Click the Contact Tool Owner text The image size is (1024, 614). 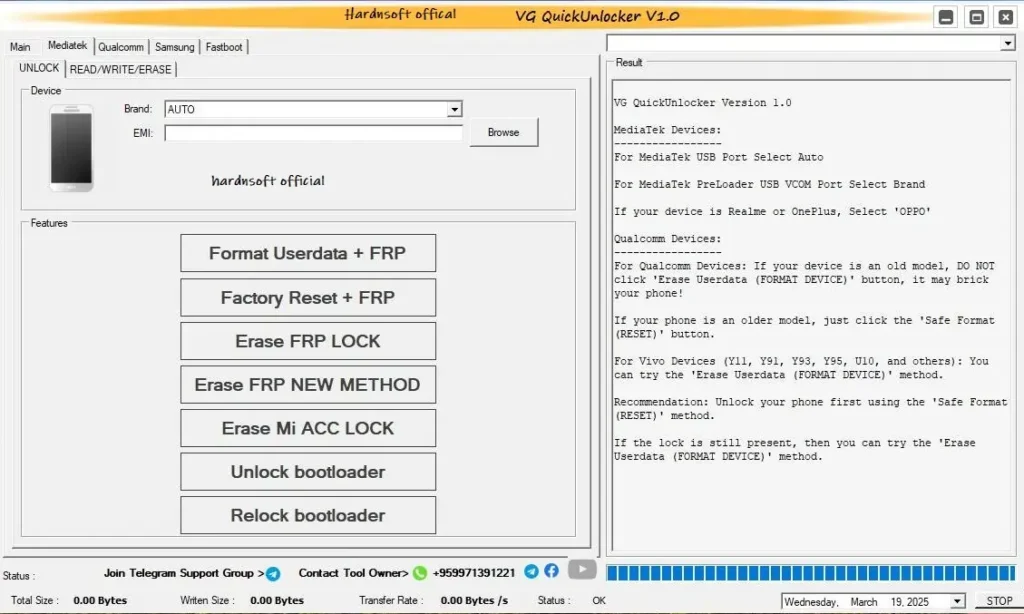pyautogui.click(x=353, y=573)
